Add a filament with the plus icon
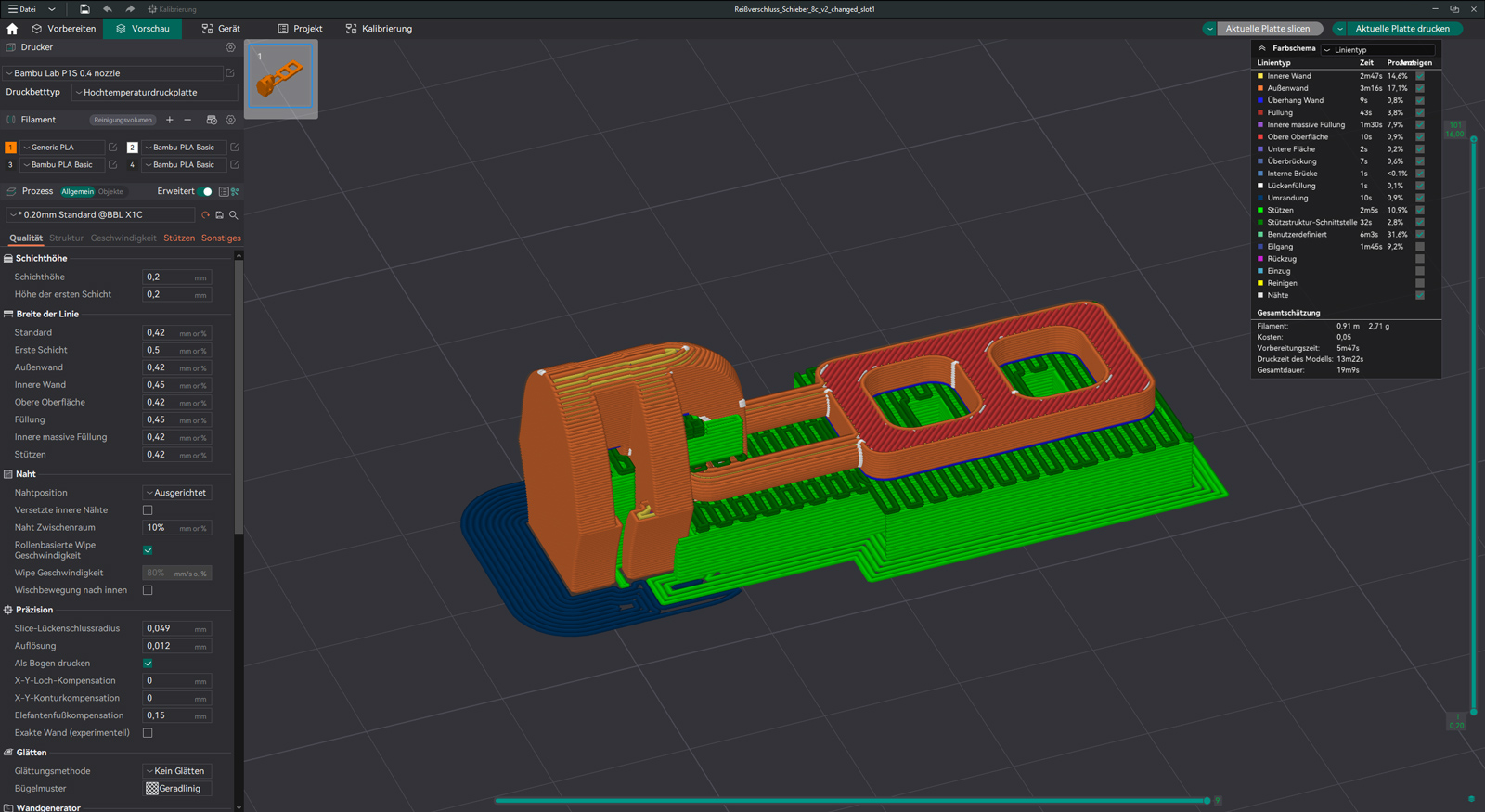1485x812 pixels. (x=169, y=120)
